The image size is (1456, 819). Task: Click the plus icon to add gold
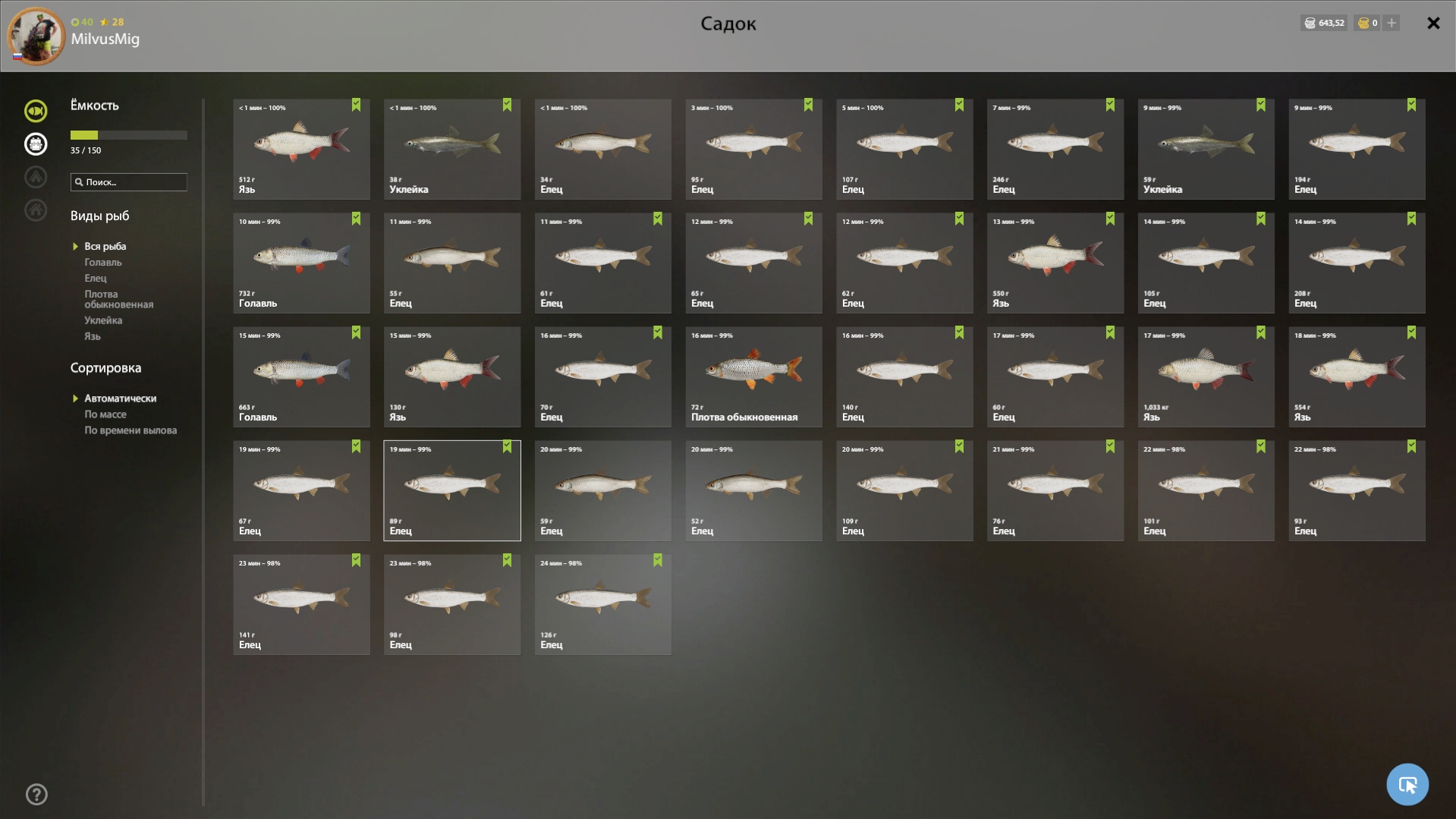pyautogui.click(x=1392, y=23)
